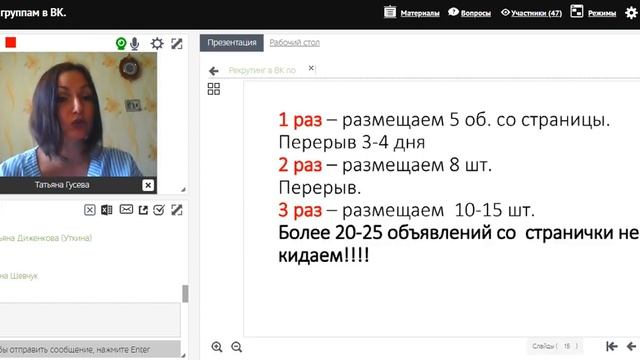This screenshot has height=360, width=640.
Task: Mute the microphone icon
Action: [x=135, y=43]
